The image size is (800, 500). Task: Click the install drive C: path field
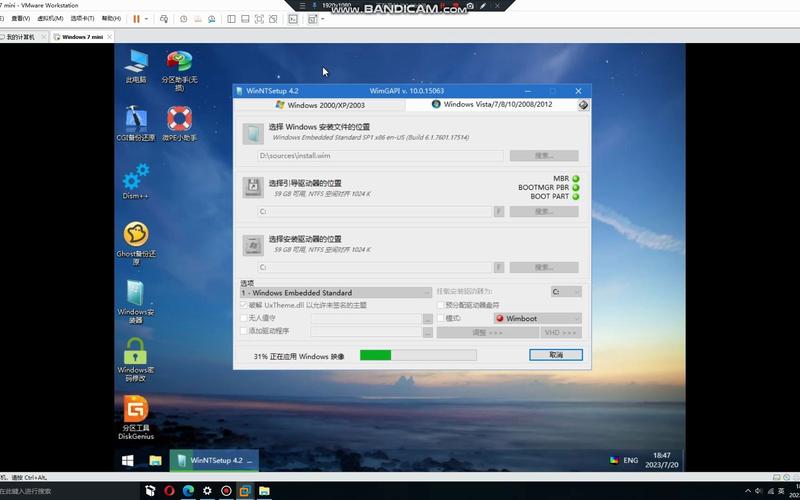pos(374,267)
